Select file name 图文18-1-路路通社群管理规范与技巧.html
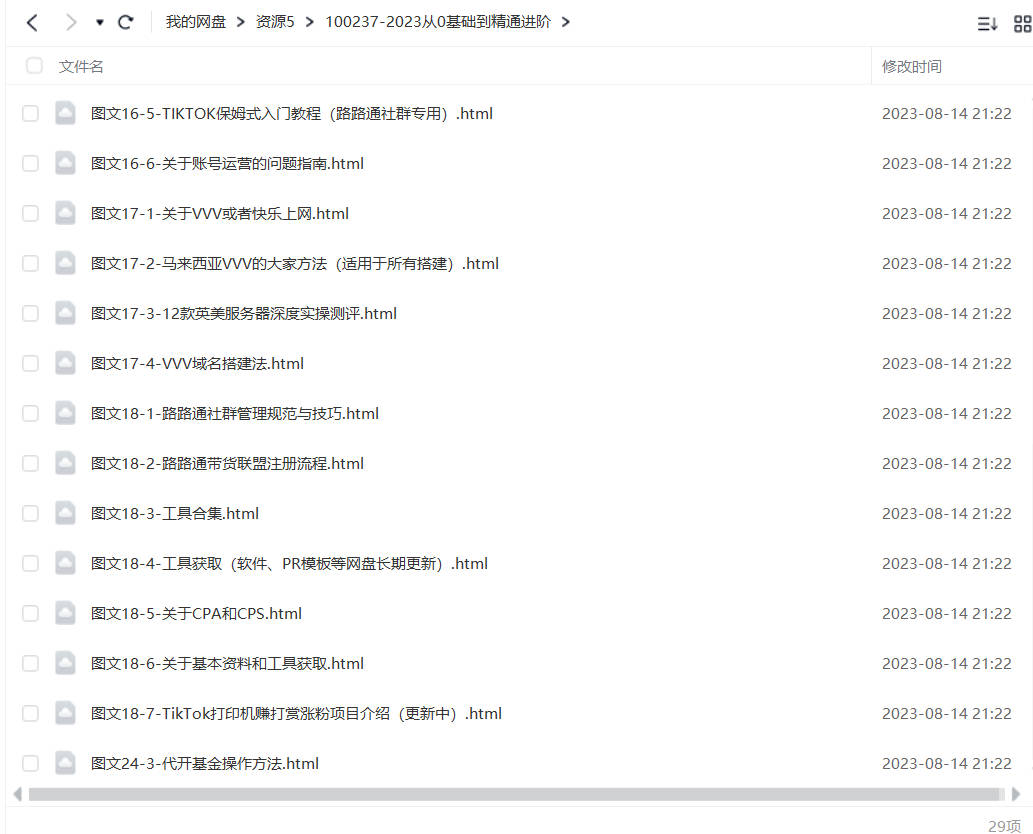Screen dimensions: 1033x834 click(x=235, y=414)
